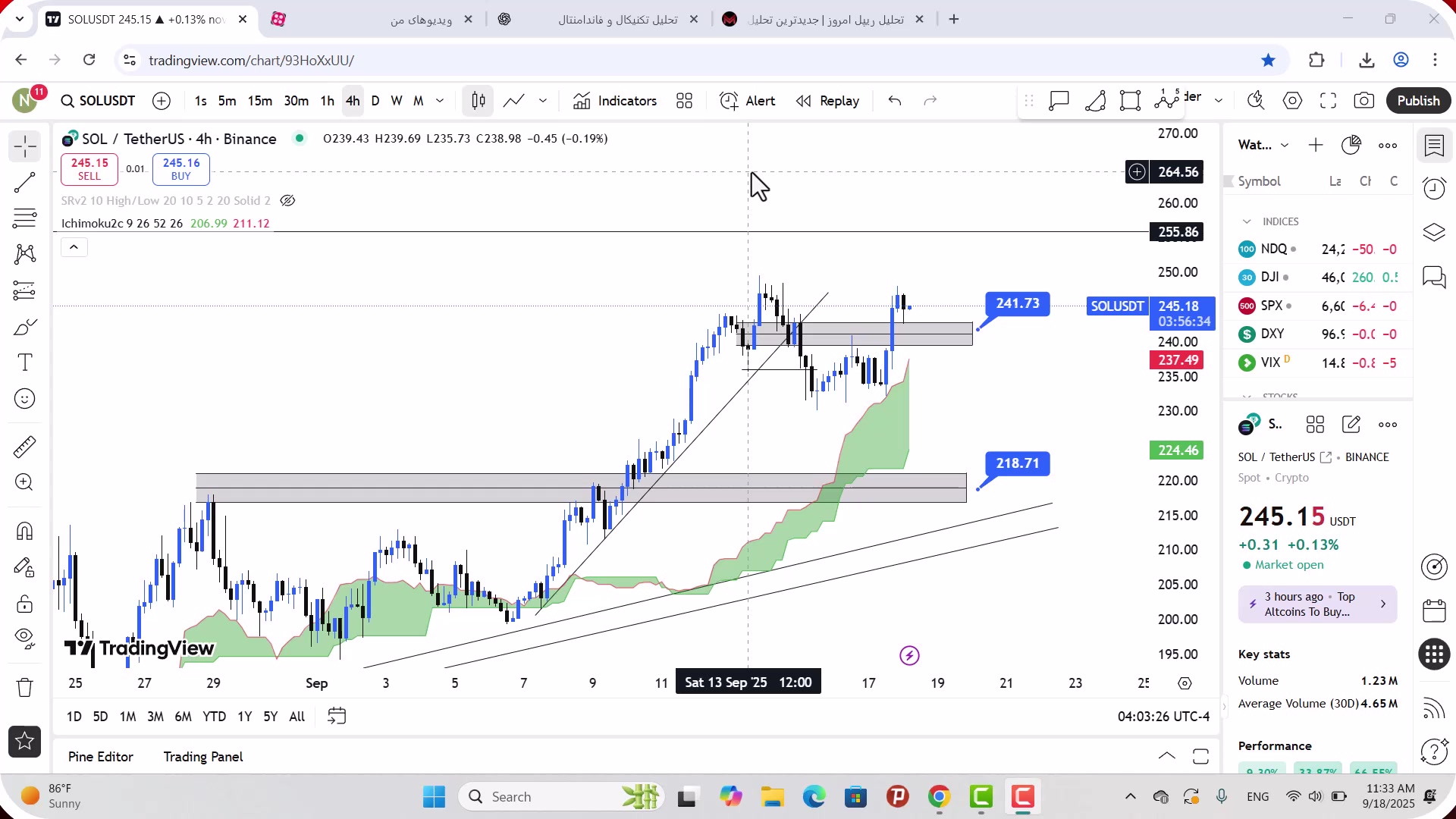
Task: Select the weekly W timeframe
Action: click(397, 101)
